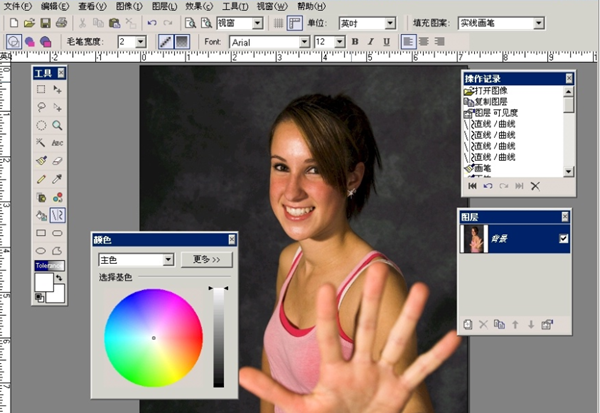Toggle rulers display button
Viewport: 600px width, 413px height.
[295, 23]
